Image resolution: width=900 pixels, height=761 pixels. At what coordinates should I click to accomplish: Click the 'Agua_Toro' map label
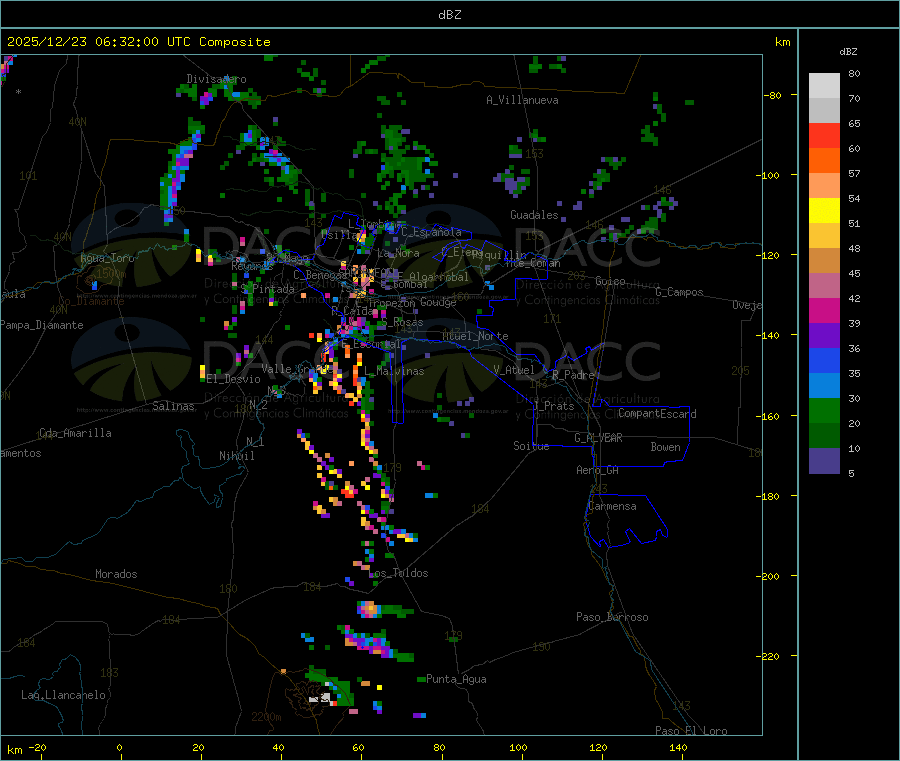[x=107, y=258]
